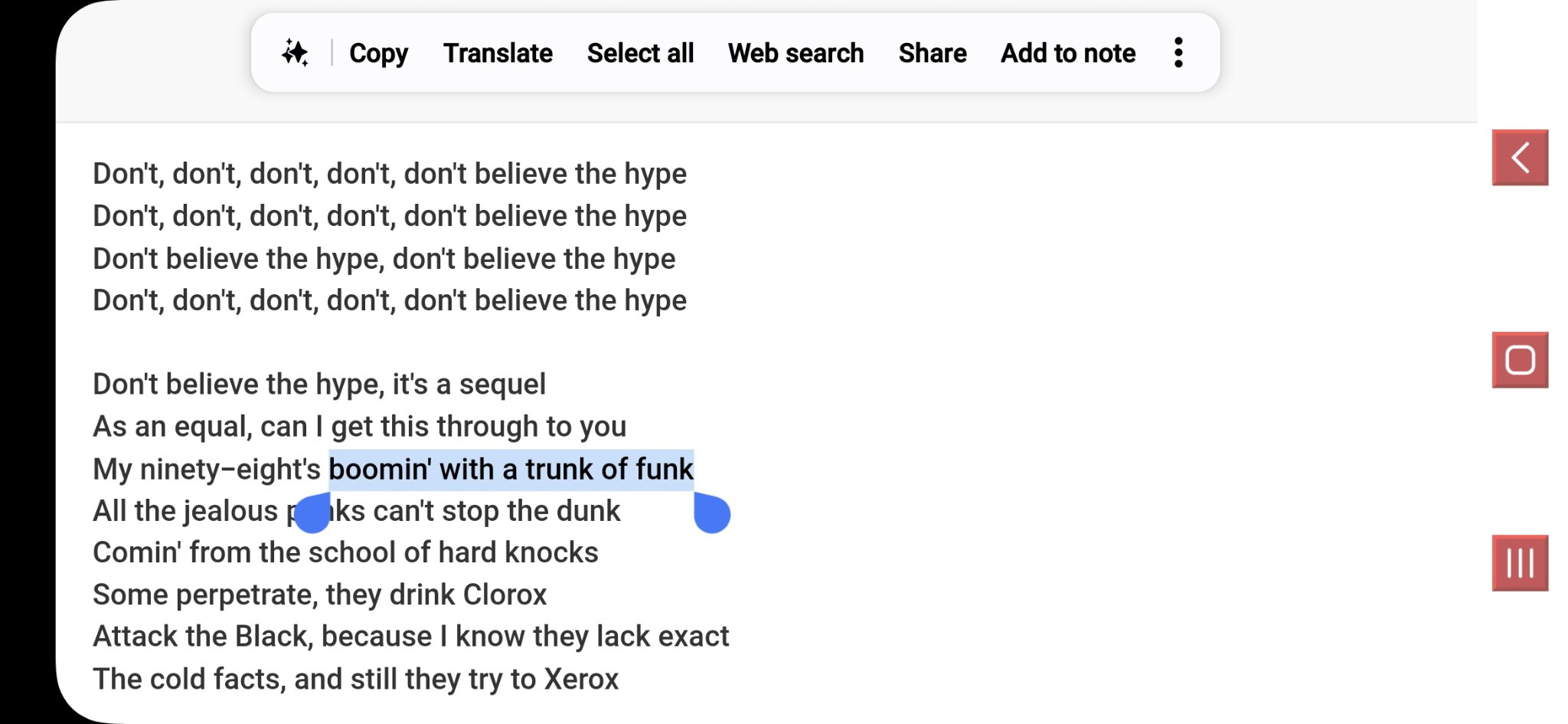
Task: Tap the right blue selection handle
Action: pyautogui.click(x=712, y=513)
